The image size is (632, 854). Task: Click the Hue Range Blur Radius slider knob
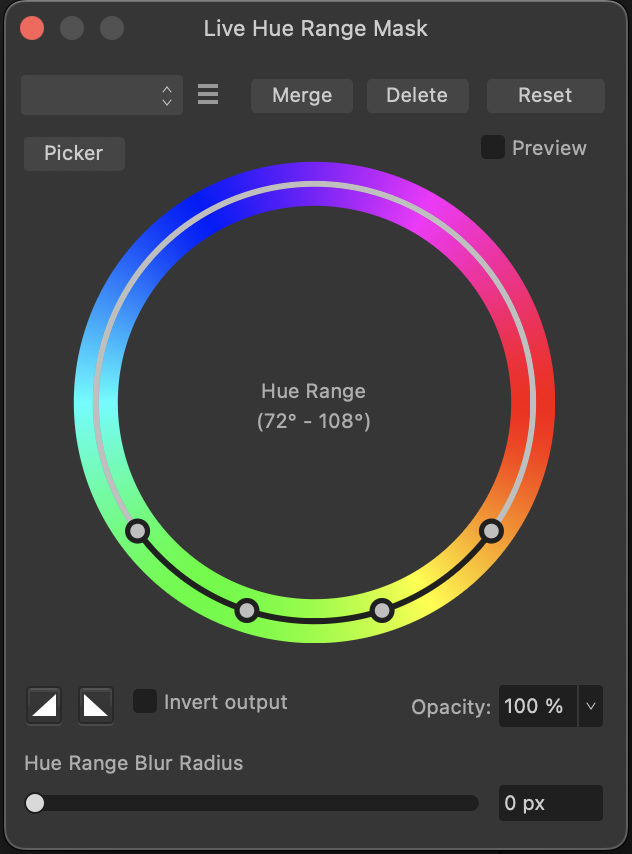pyautogui.click(x=35, y=803)
